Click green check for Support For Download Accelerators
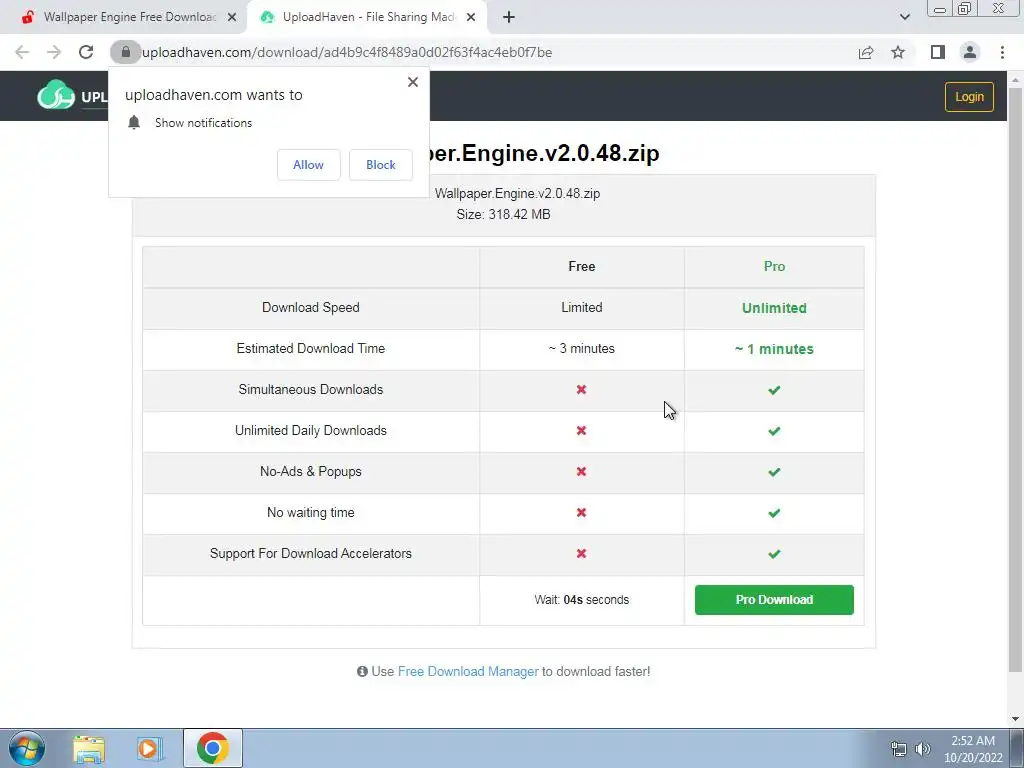1024x768 pixels. (x=774, y=554)
